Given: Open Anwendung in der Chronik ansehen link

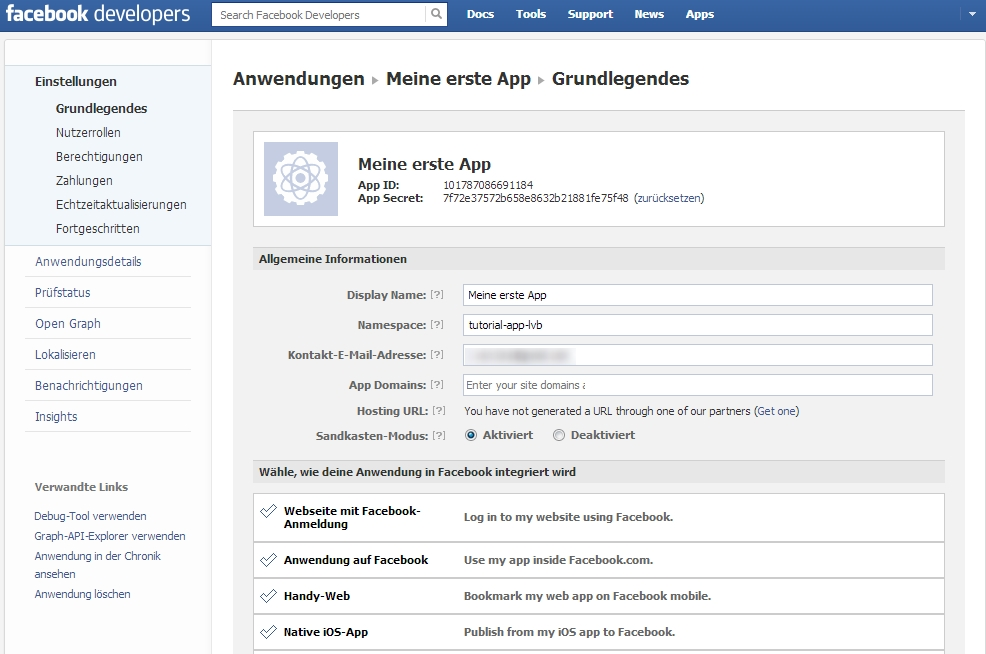Looking at the screenshot, I should 97,565.
